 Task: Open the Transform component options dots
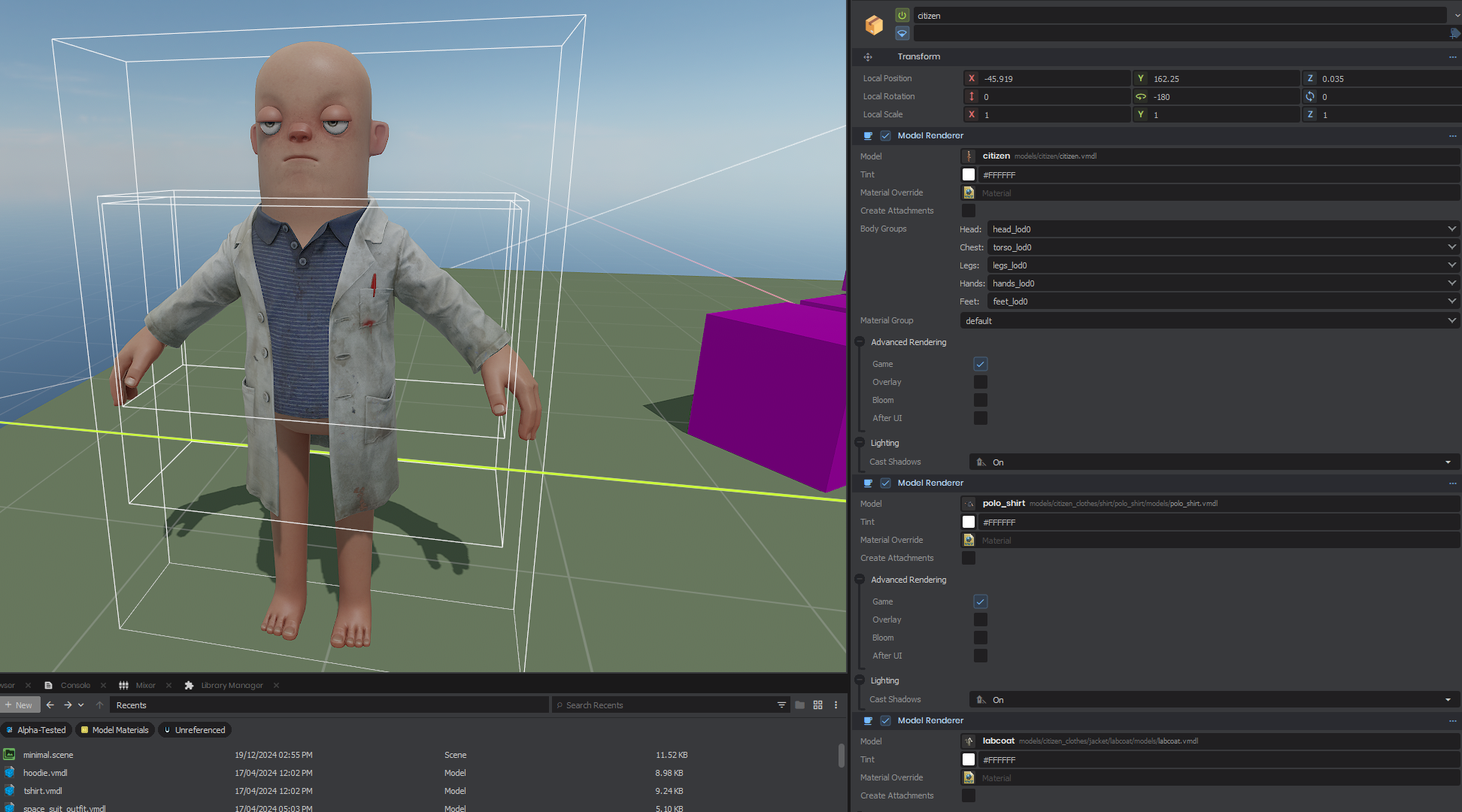pos(1452,57)
